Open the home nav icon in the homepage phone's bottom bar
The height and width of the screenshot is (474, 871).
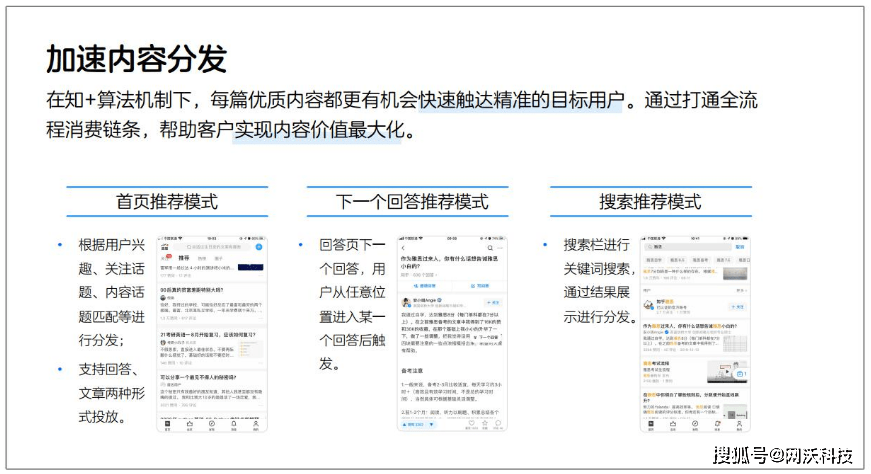[x=167, y=423]
